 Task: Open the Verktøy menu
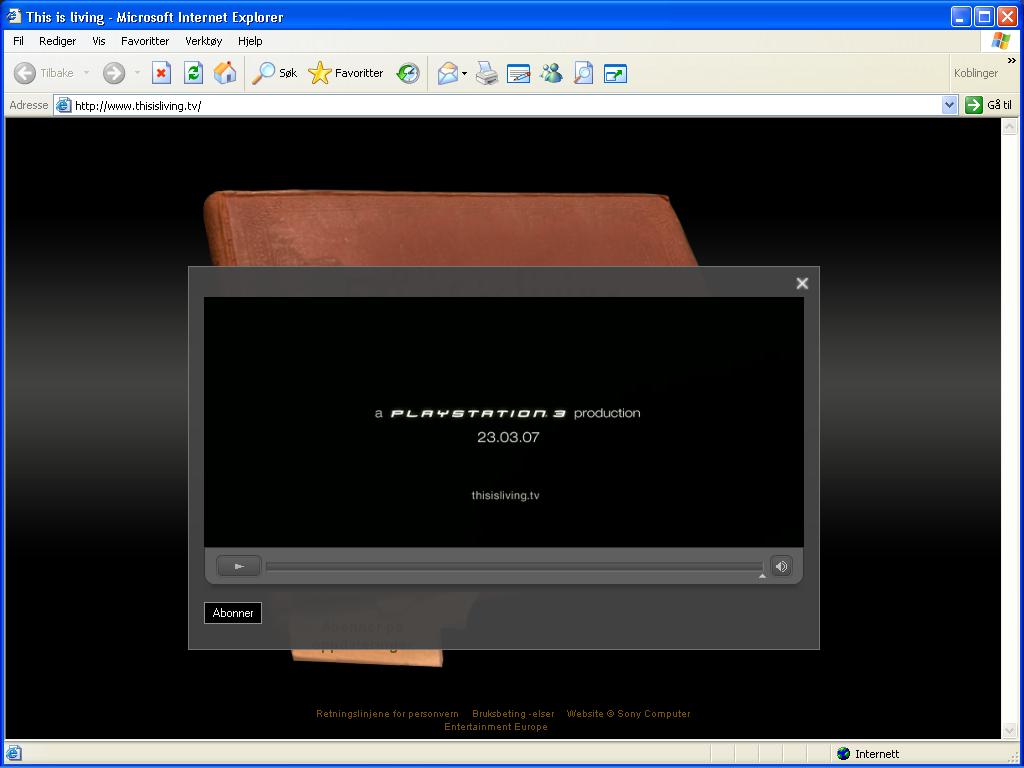[x=204, y=41]
